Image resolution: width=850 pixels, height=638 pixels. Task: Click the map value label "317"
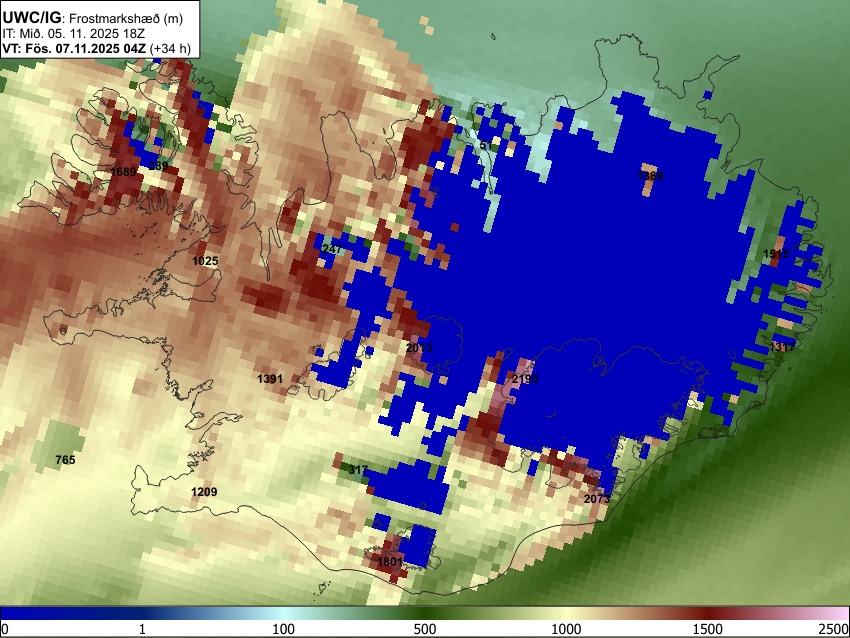pos(358,469)
